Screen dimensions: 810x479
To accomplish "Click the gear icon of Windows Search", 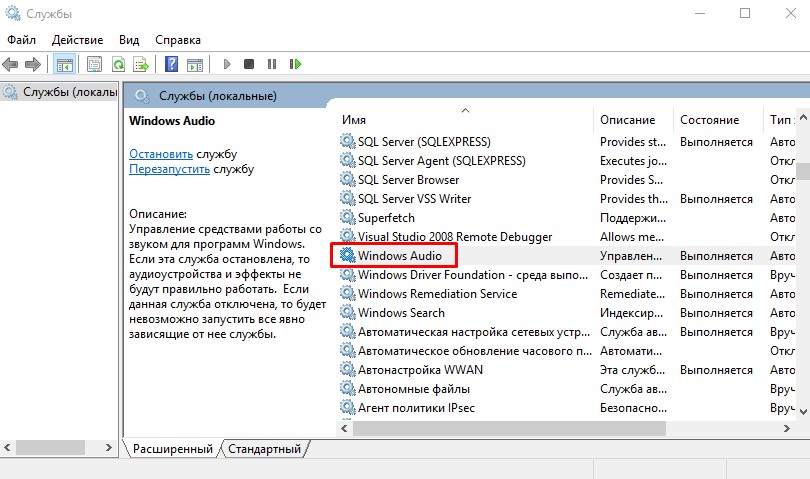I will click(x=348, y=312).
